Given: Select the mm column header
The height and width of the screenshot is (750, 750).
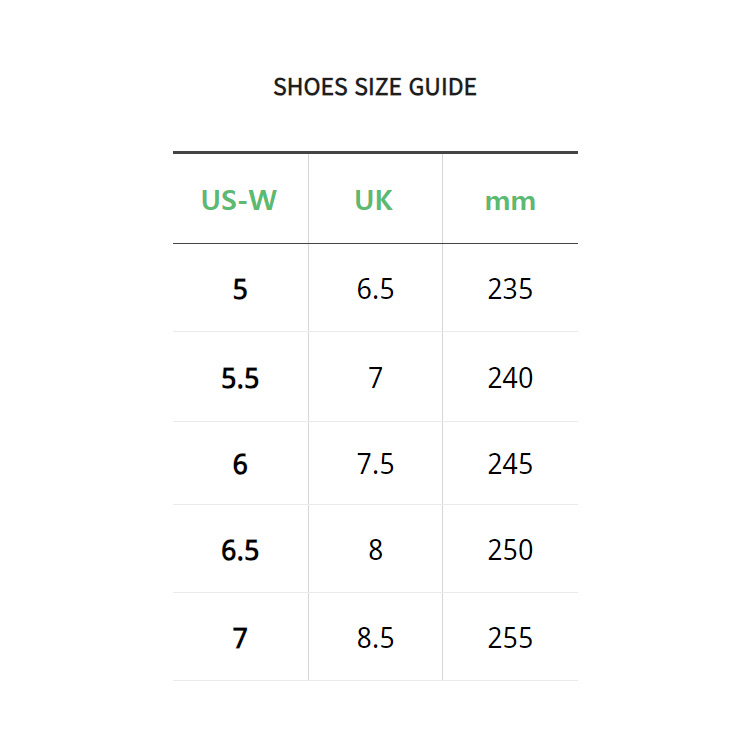Looking at the screenshot, I should [x=510, y=202].
